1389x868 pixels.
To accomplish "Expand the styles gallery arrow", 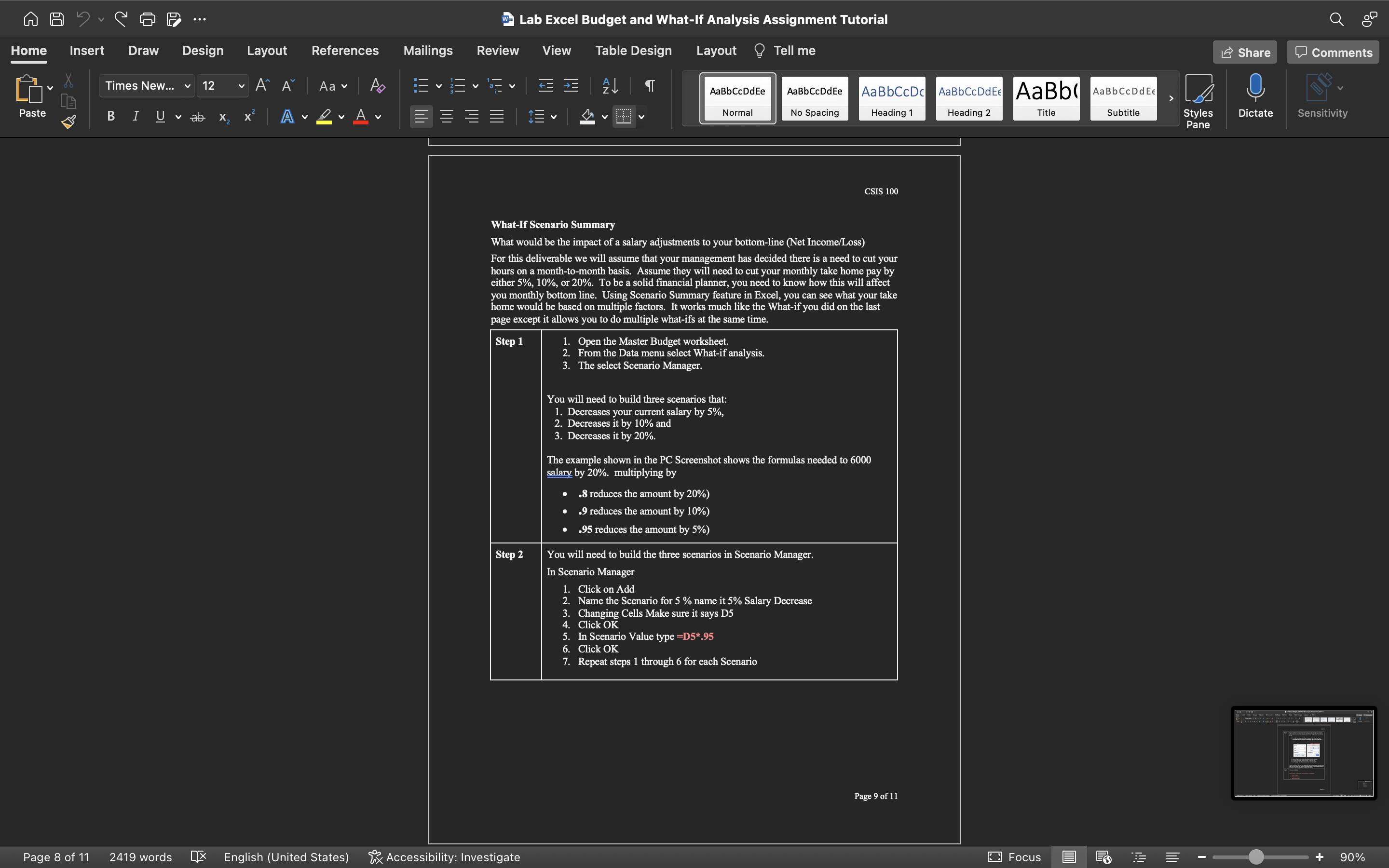I will coord(1171,98).
